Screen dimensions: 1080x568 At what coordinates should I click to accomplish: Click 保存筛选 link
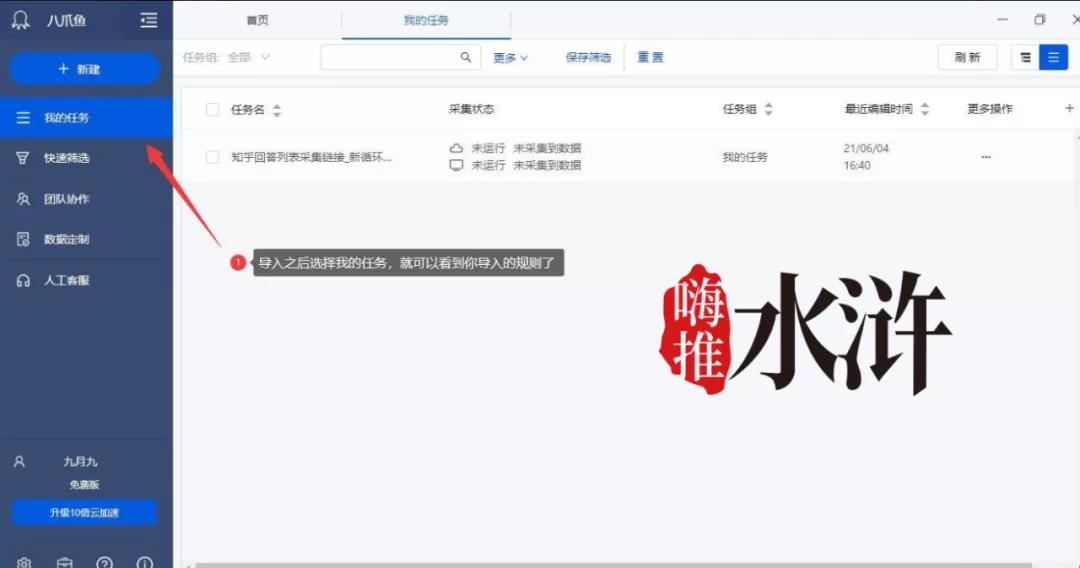pyautogui.click(x=588, y=57)
